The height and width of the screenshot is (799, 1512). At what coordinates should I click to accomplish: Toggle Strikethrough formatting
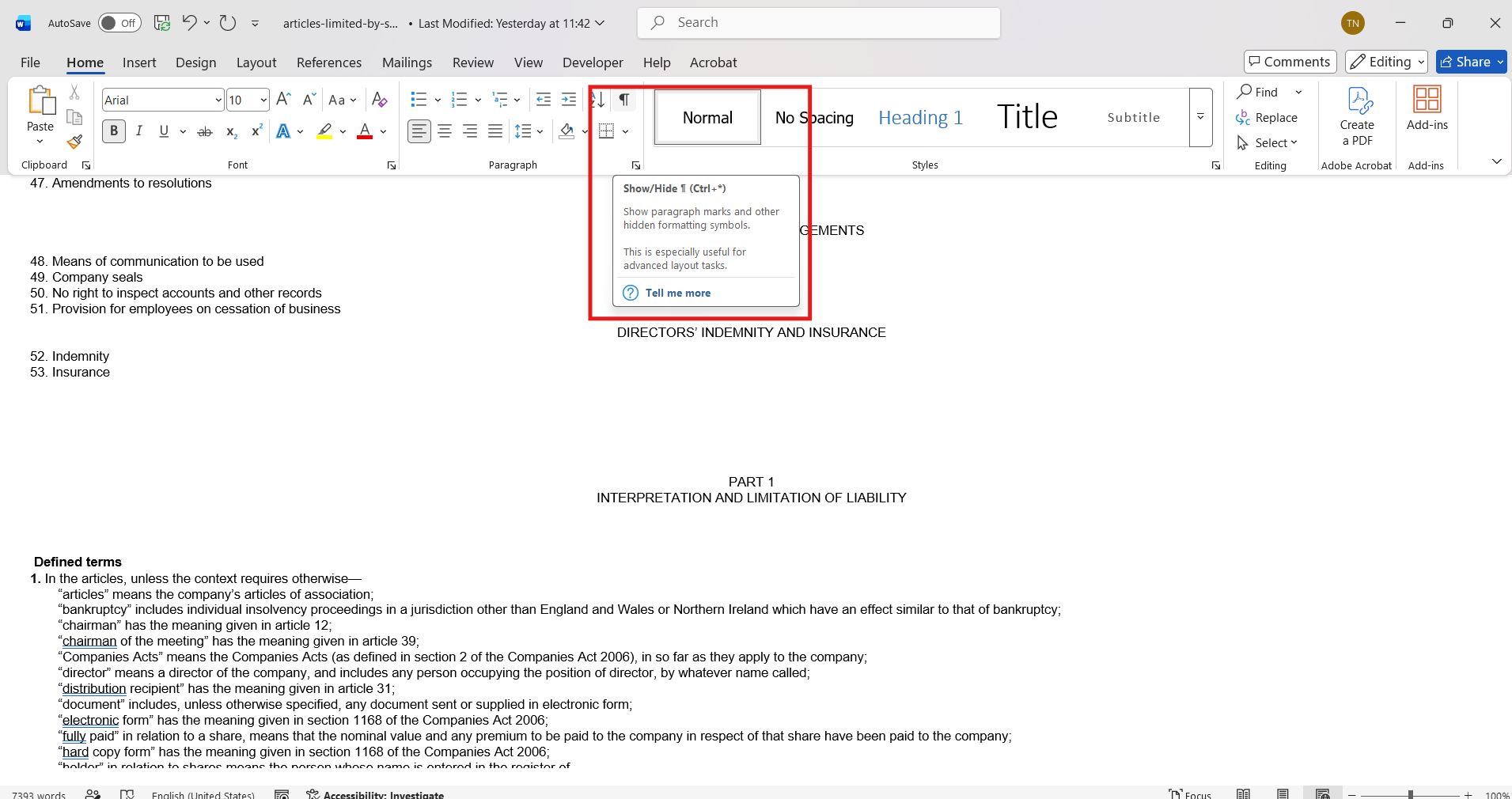pos(205,131)
